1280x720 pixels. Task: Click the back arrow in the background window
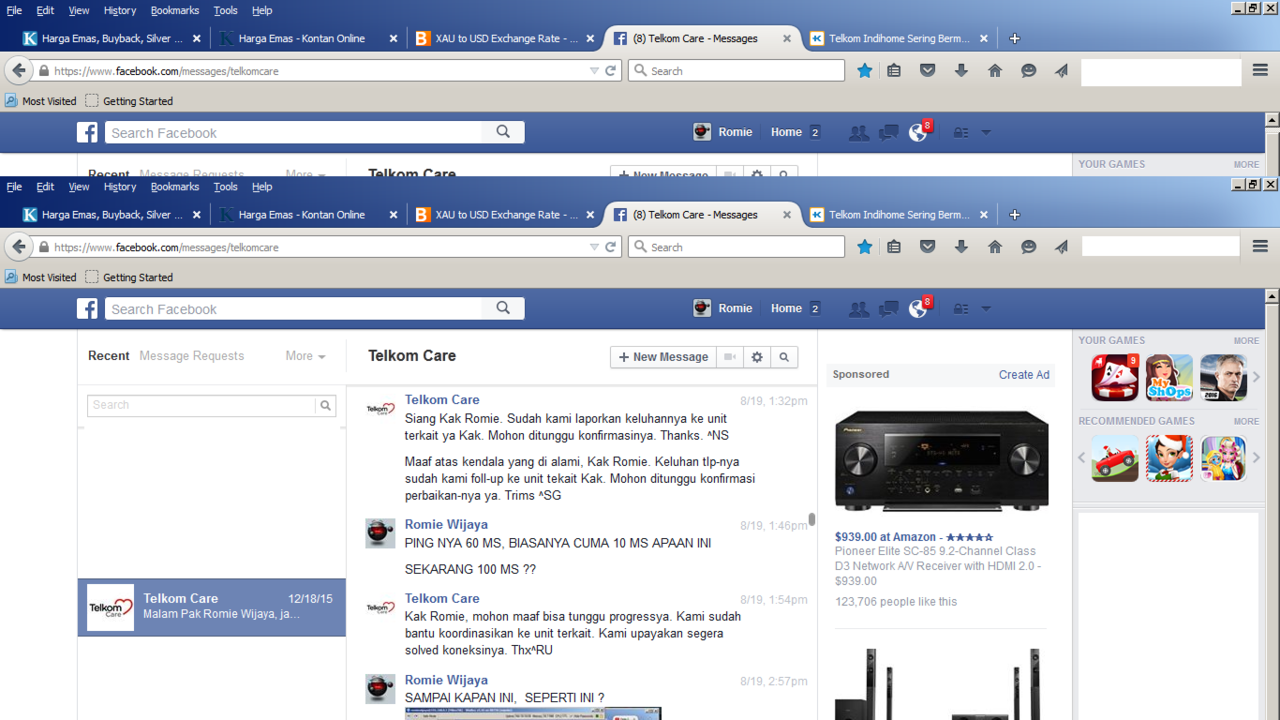(19, 71)
